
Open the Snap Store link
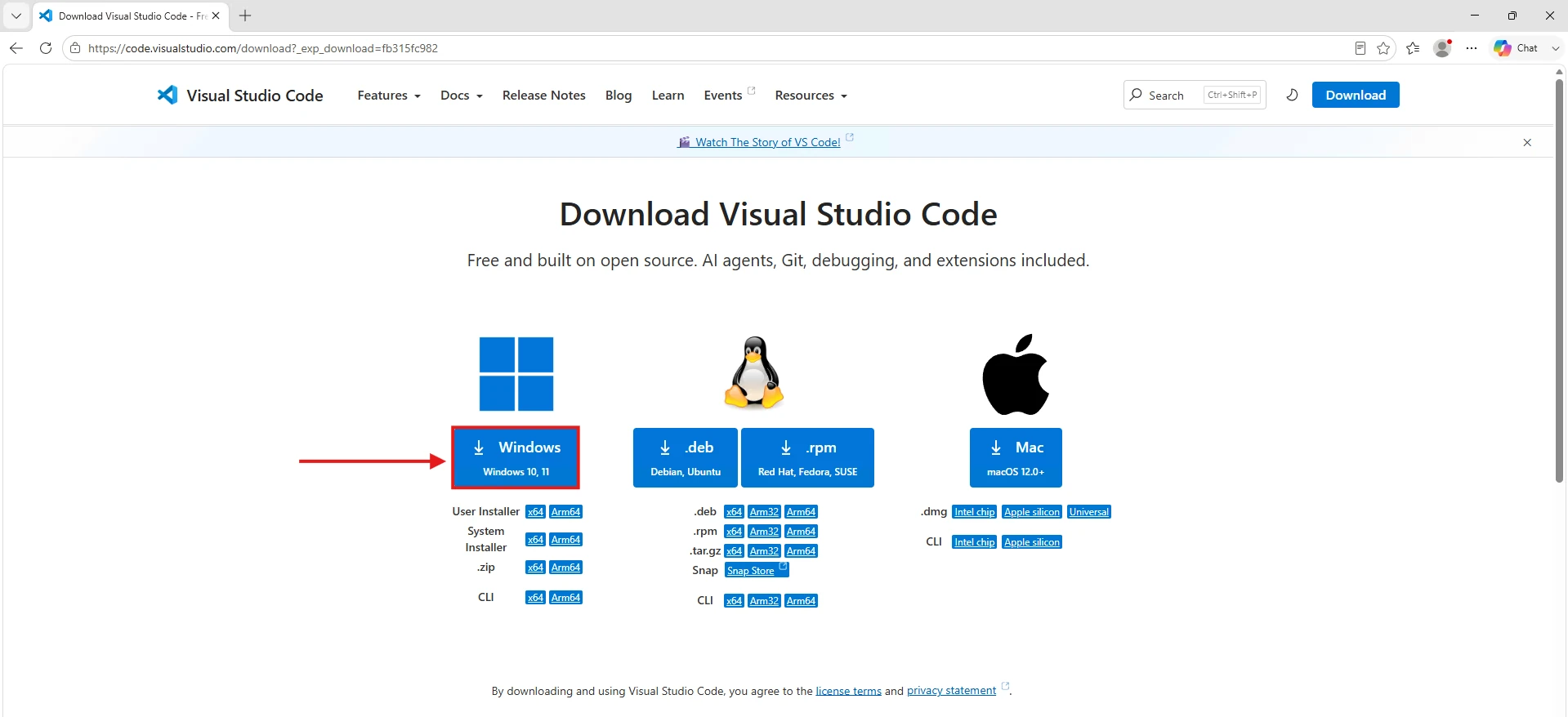(x=757, y=570)
